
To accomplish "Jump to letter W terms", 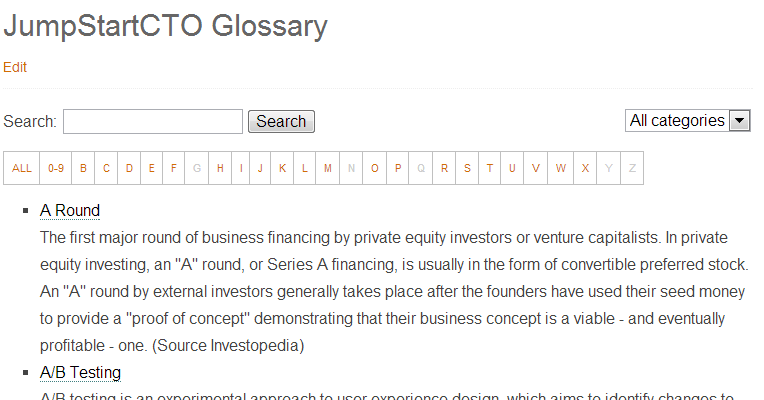I will point(561,168).
